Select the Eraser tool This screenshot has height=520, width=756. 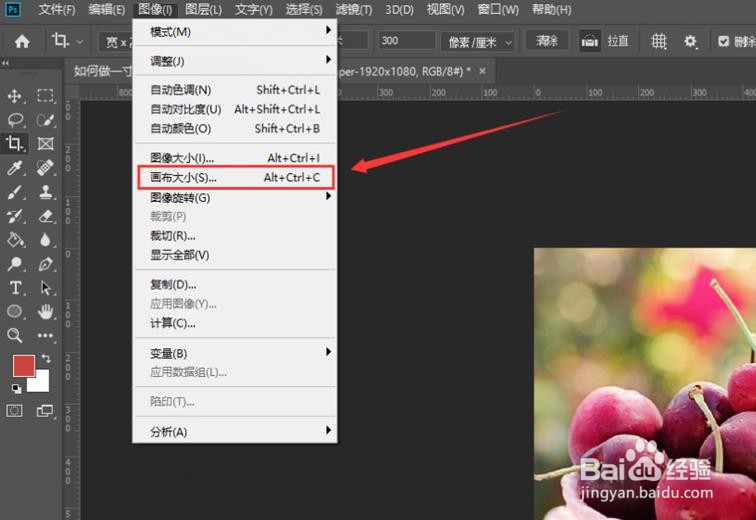pyautogui.click(x=45, y=216)
